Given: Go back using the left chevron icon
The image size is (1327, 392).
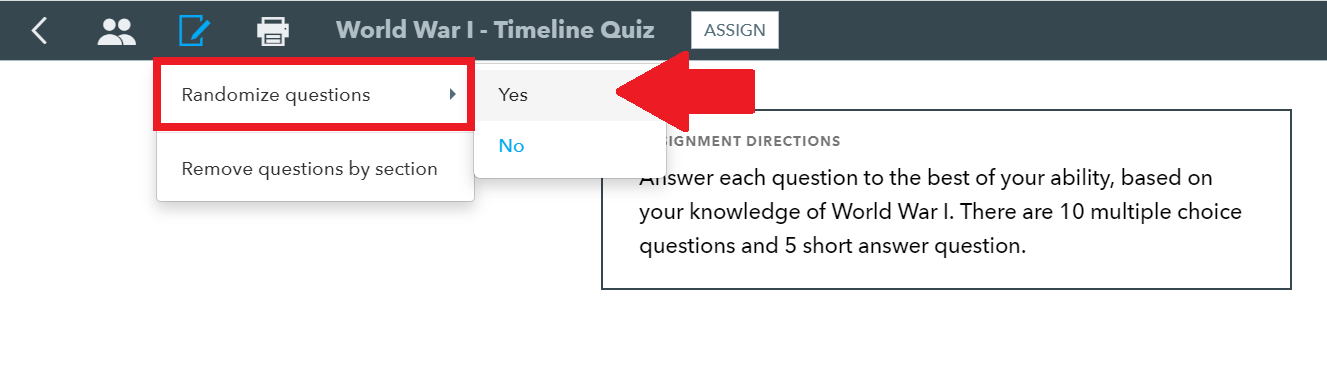Looking at the screenshot, I should tap(39, 30).
